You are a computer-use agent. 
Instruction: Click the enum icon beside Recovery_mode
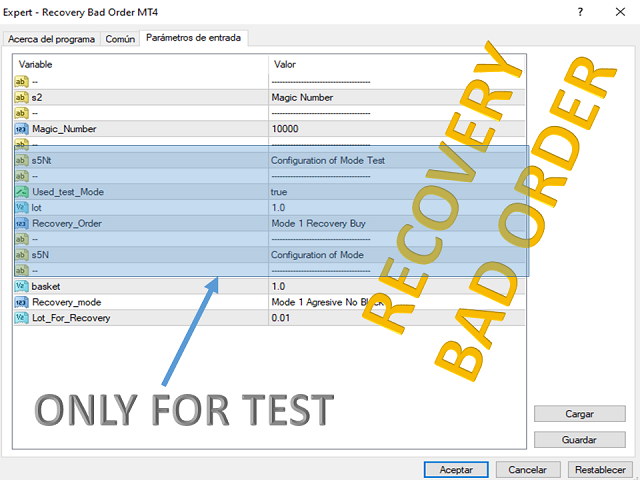(x=21, y=302)
